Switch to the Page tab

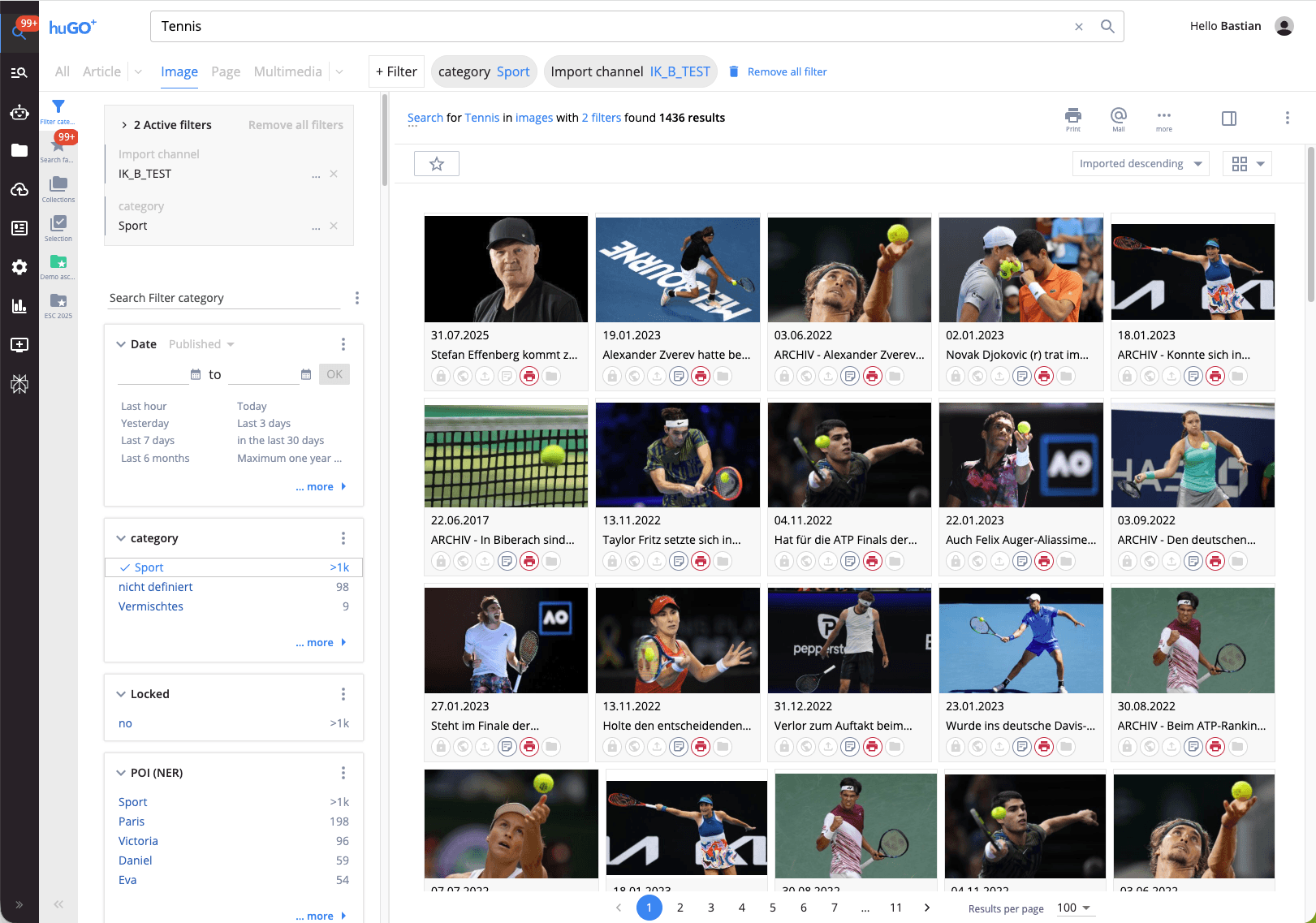[226, 71]
